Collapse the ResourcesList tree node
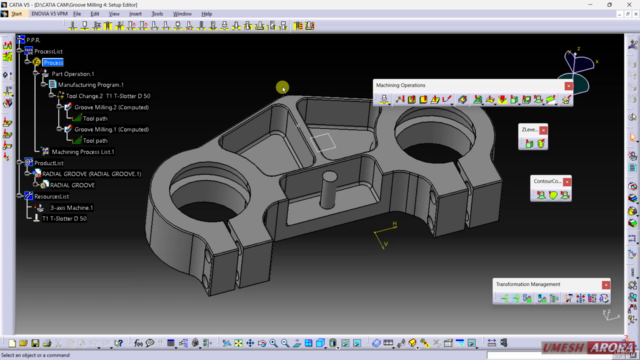The height and width of the screenshot is (360, 640). point(19,196)
